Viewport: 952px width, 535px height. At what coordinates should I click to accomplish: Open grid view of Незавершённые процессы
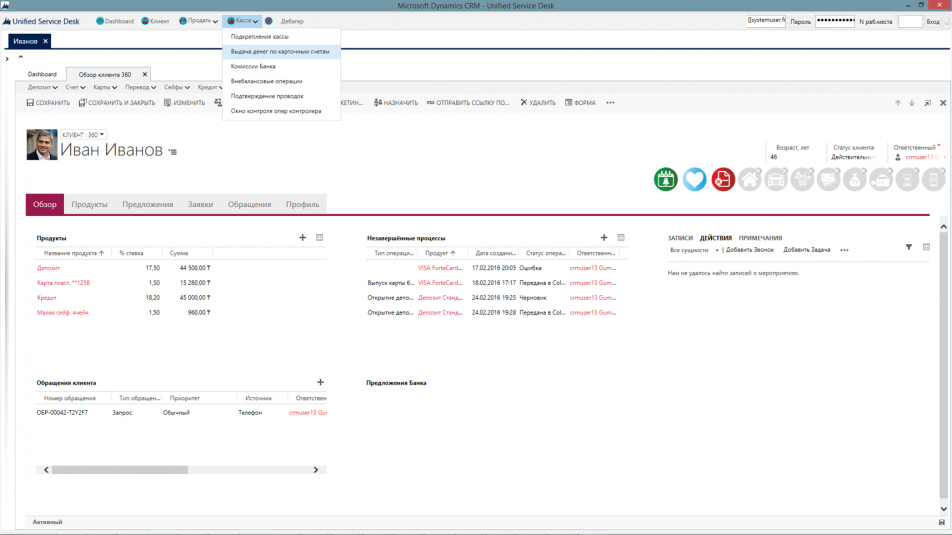point(621,238)
